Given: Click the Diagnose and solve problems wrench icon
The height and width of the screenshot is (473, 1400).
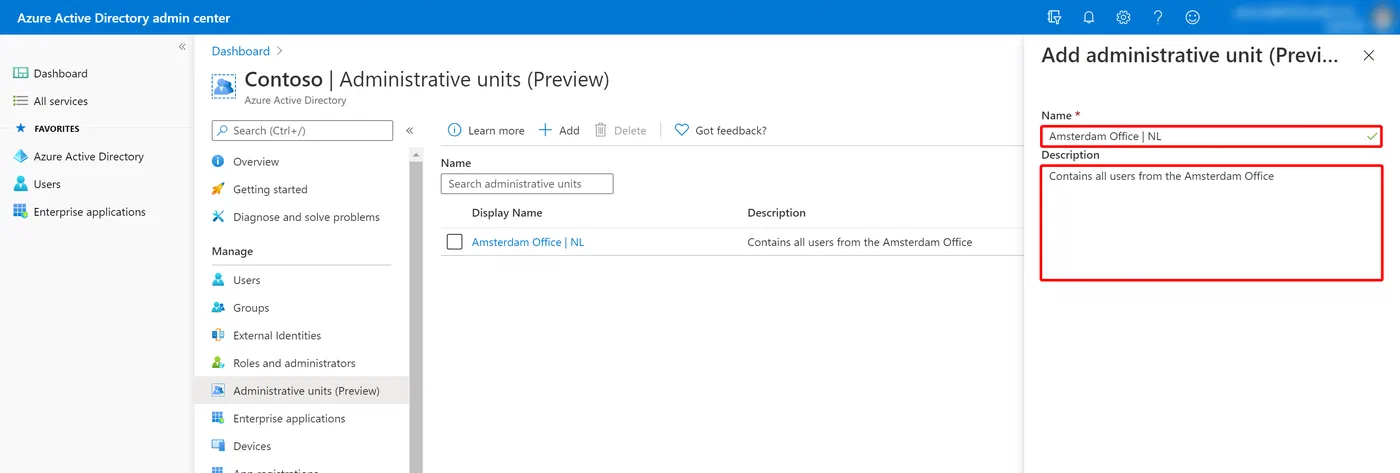Looking at the screenshot, I should coord(218,217).
